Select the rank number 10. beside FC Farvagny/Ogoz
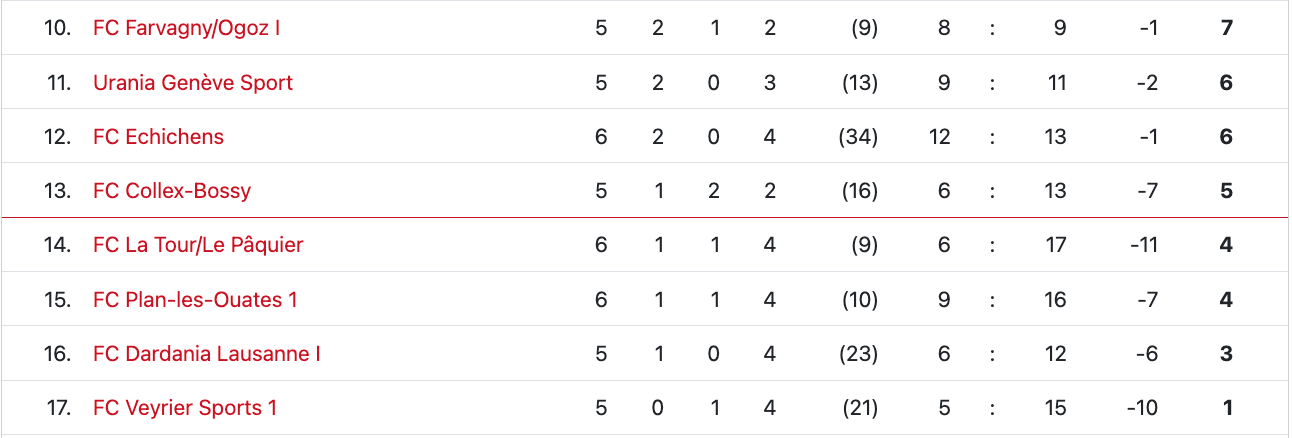The image size is (1292, 438). (x=58, y=28)
